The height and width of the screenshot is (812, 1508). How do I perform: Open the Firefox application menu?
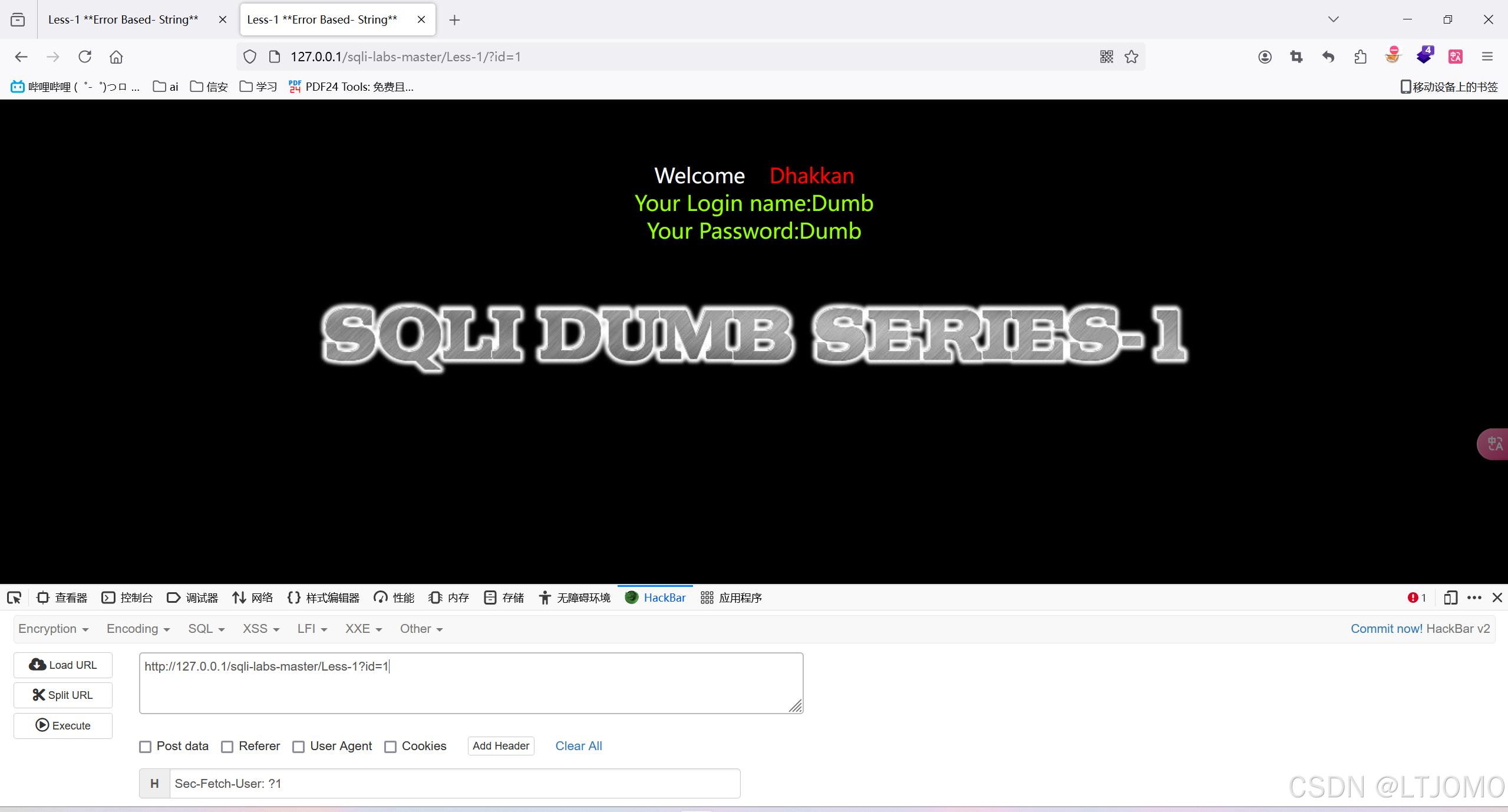tap(1487, 57)
